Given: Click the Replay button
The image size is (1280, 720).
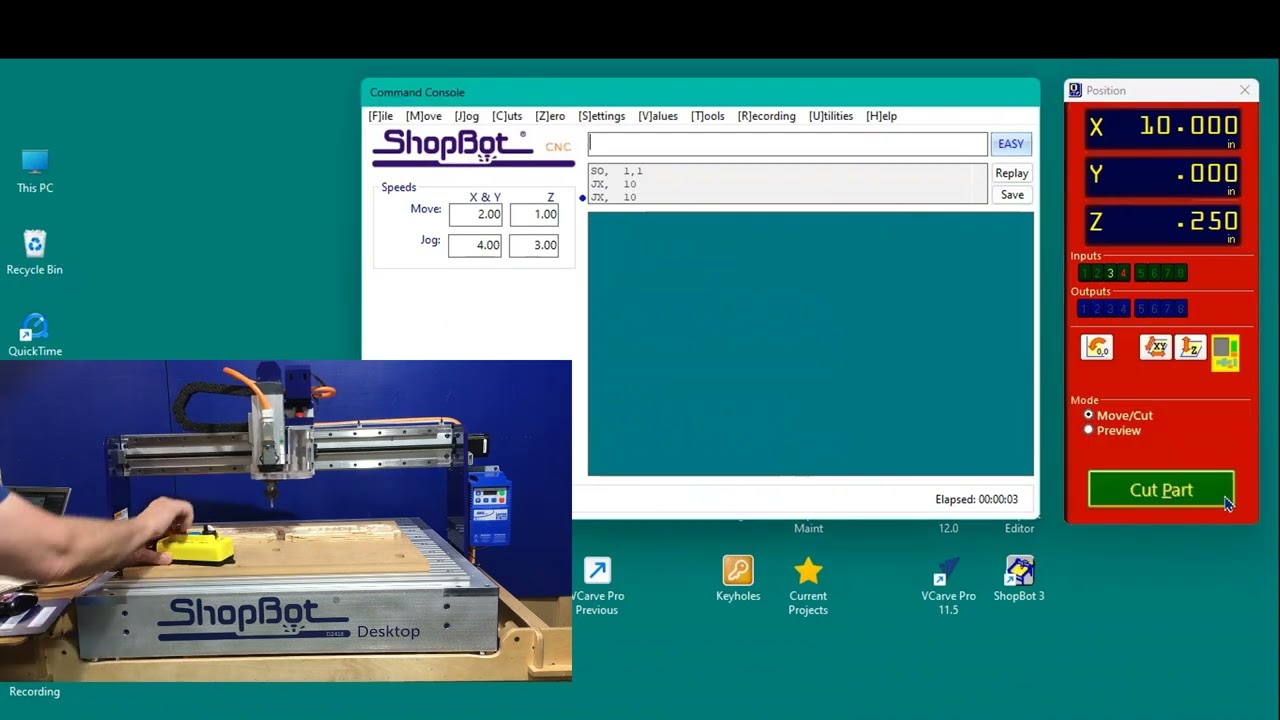Looking at the screenshot, I should point(1012,173).
